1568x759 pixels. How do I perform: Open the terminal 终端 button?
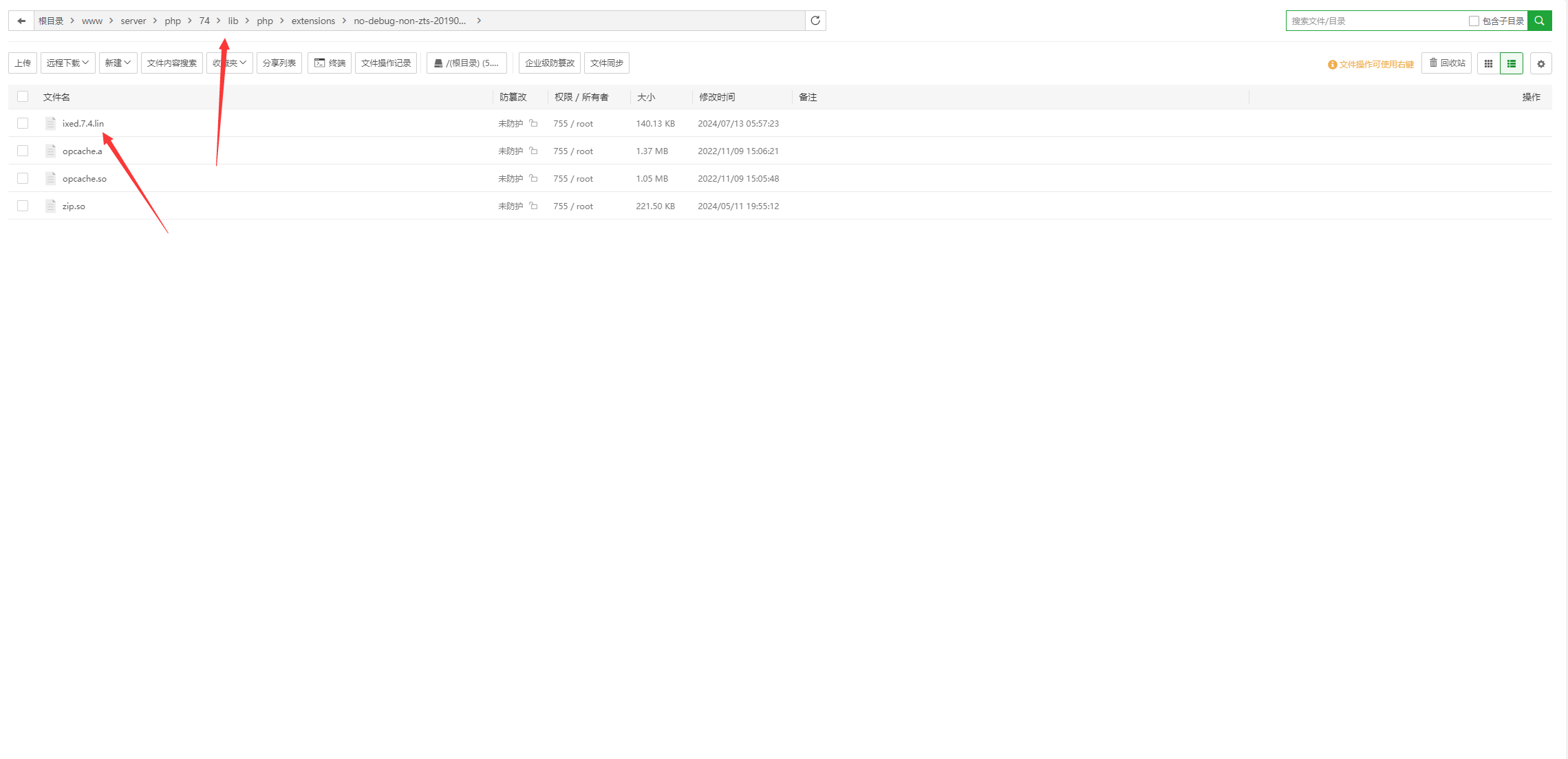330,63
